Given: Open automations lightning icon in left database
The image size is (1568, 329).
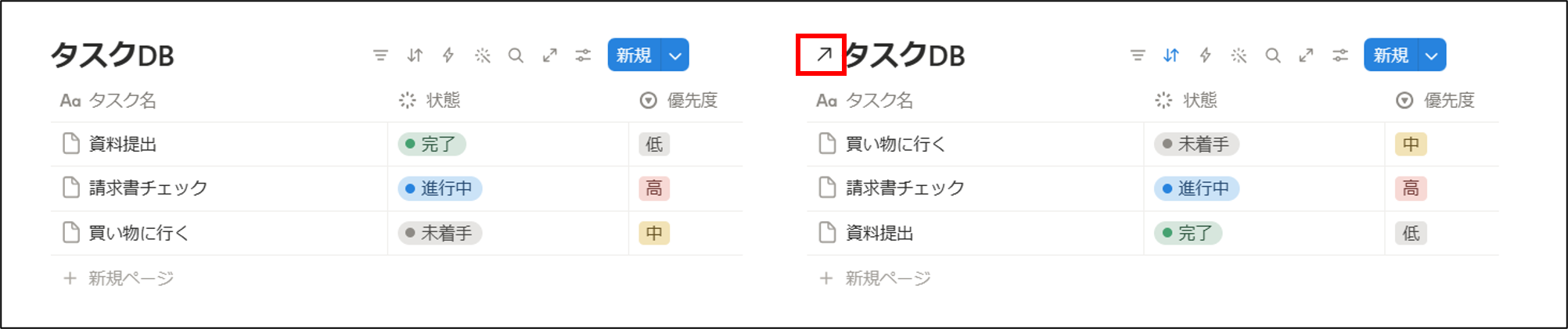Looking at the screenshot, I should pyautogui.click(x=448, y=55).
